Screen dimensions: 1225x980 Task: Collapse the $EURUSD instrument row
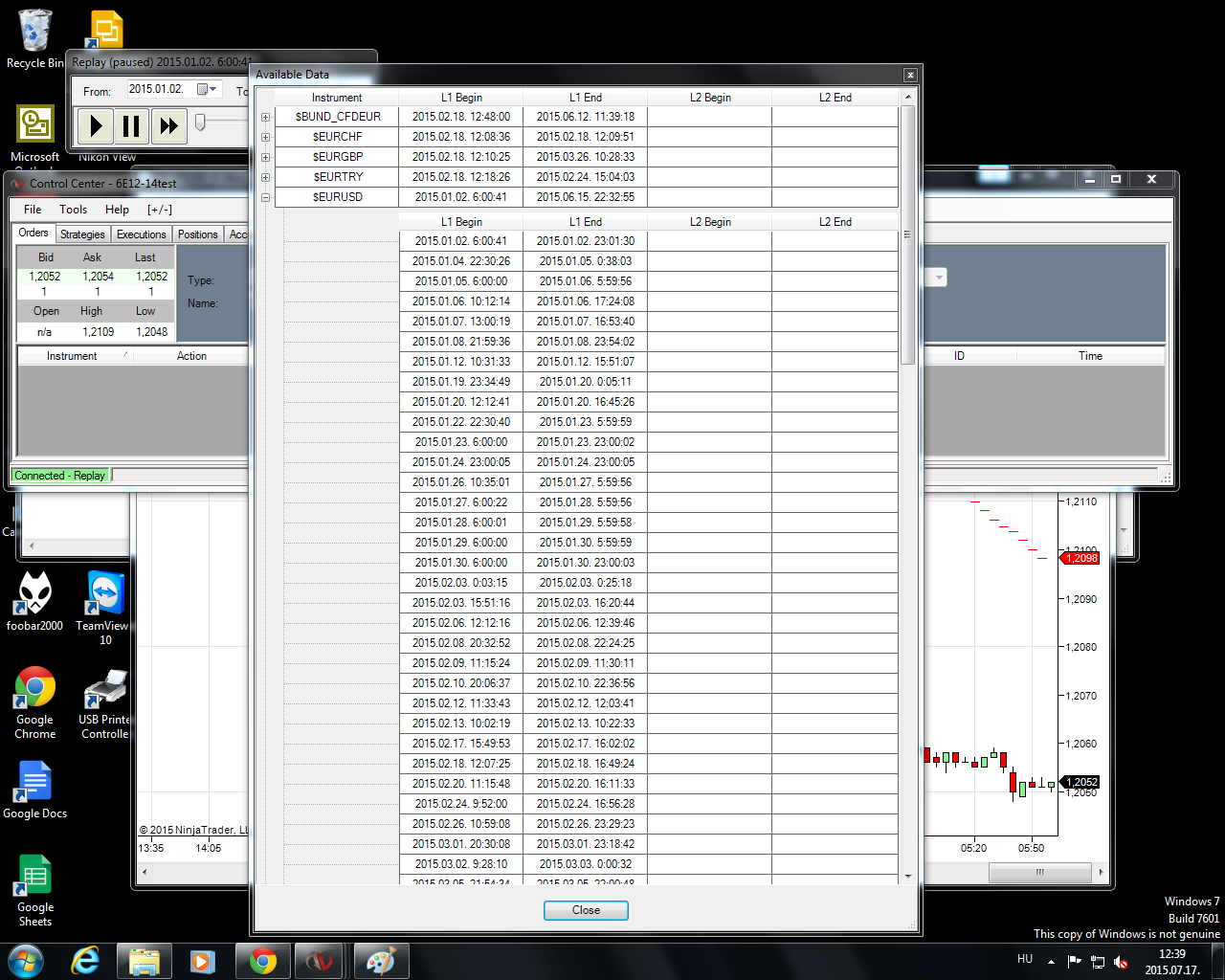point(265,197)
